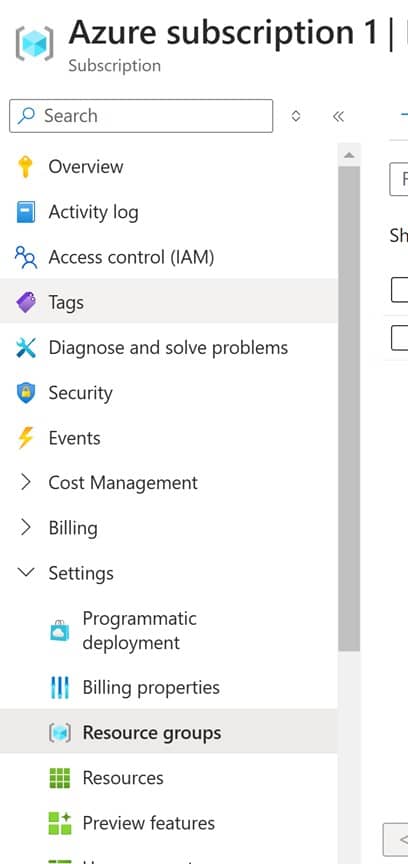Tick the lower checkbox in the list
408x864 pixels.
pyautogui.click(x=399, y=338)
